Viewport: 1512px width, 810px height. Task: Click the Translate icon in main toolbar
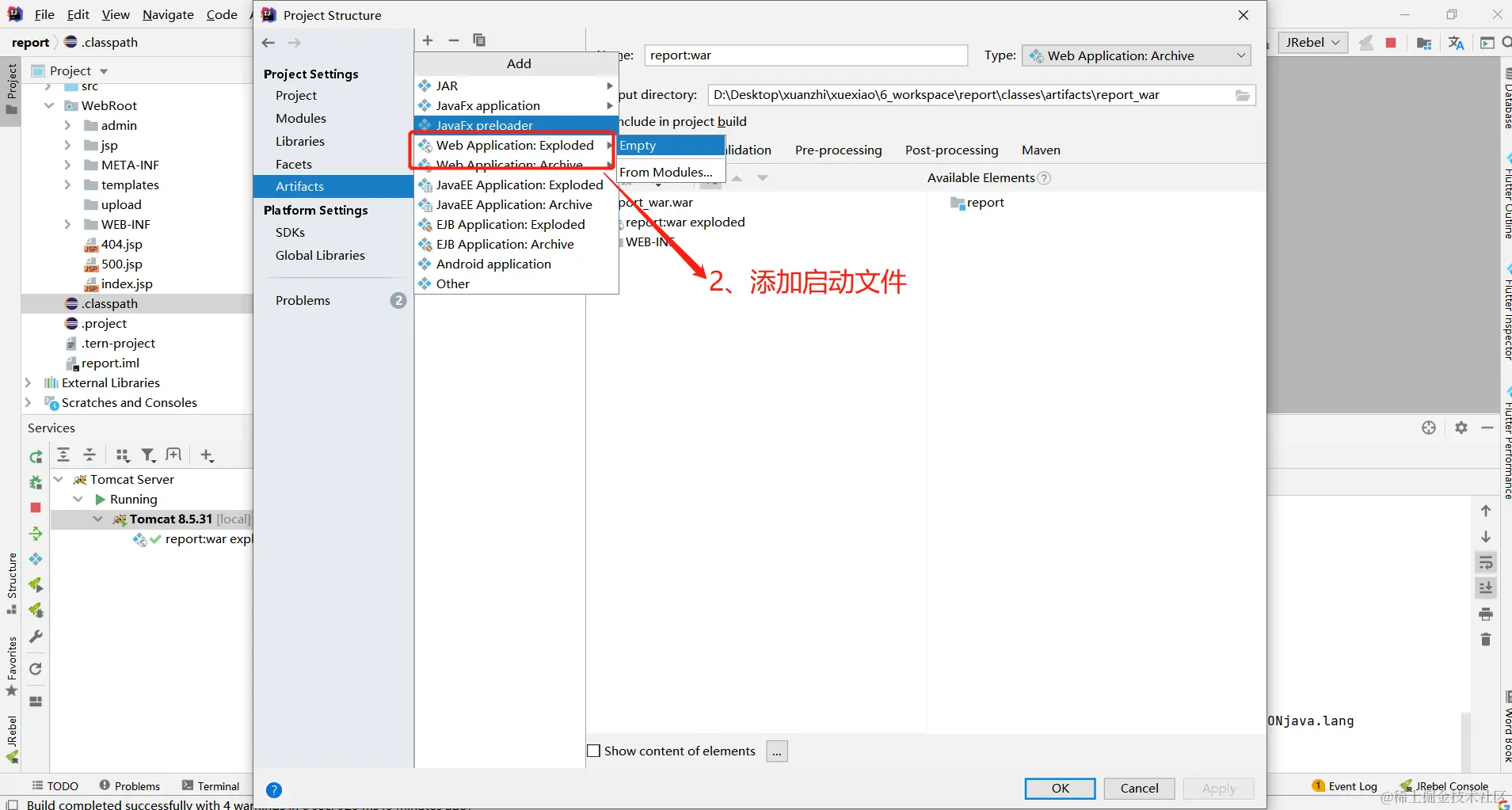(1456, 43)
